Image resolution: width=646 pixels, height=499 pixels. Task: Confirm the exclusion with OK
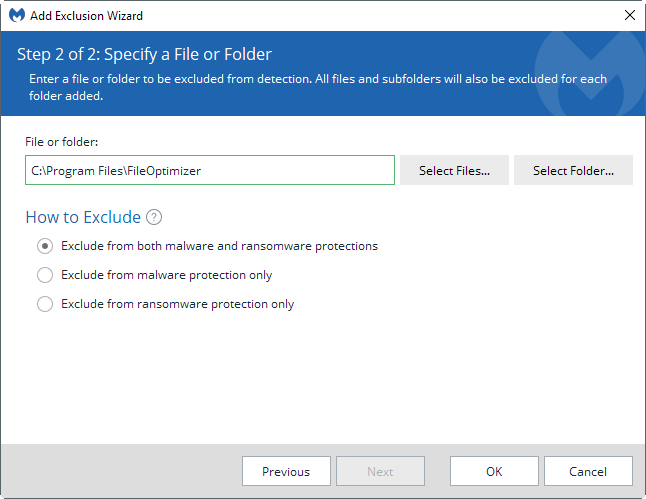[x=494, y=471]
